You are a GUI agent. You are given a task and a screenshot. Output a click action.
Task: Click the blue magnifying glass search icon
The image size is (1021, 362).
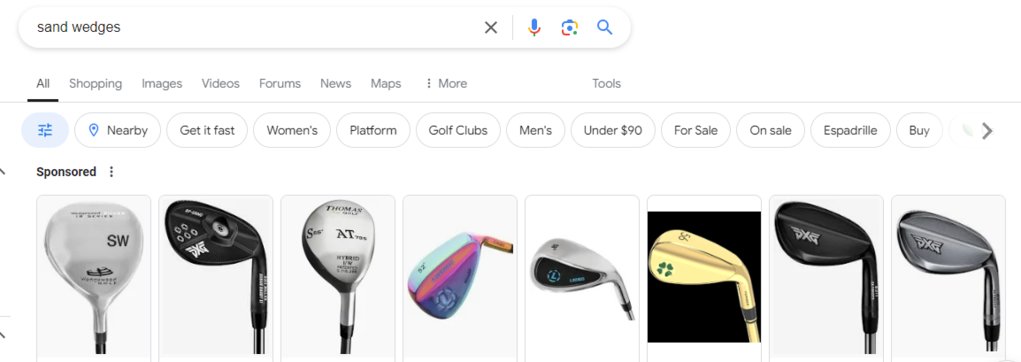click(604, 27)
